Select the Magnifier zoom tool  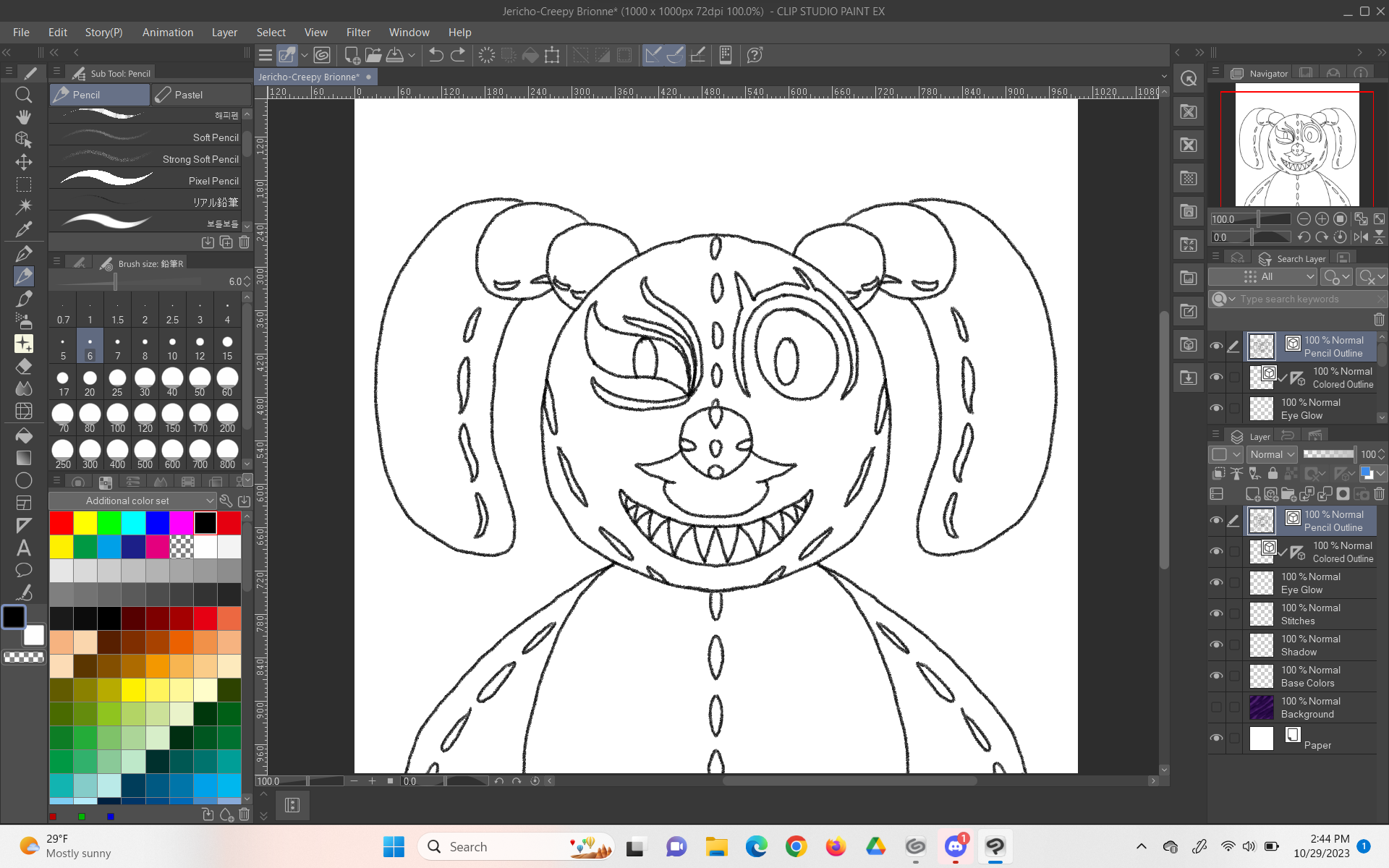click(23, 95)
